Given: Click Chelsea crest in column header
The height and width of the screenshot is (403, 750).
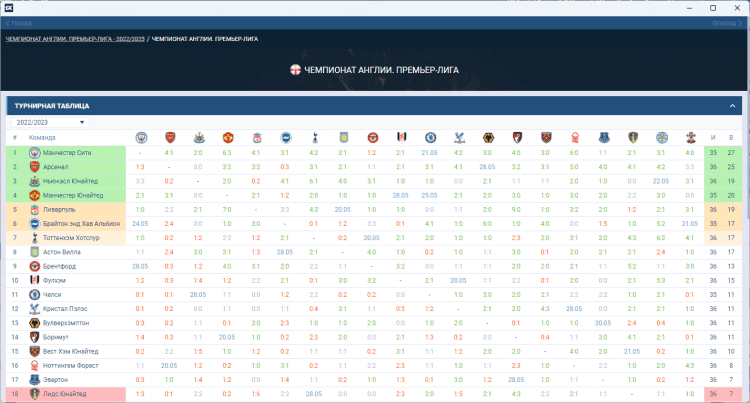Looking at the screenshot, I should point(430,138).
